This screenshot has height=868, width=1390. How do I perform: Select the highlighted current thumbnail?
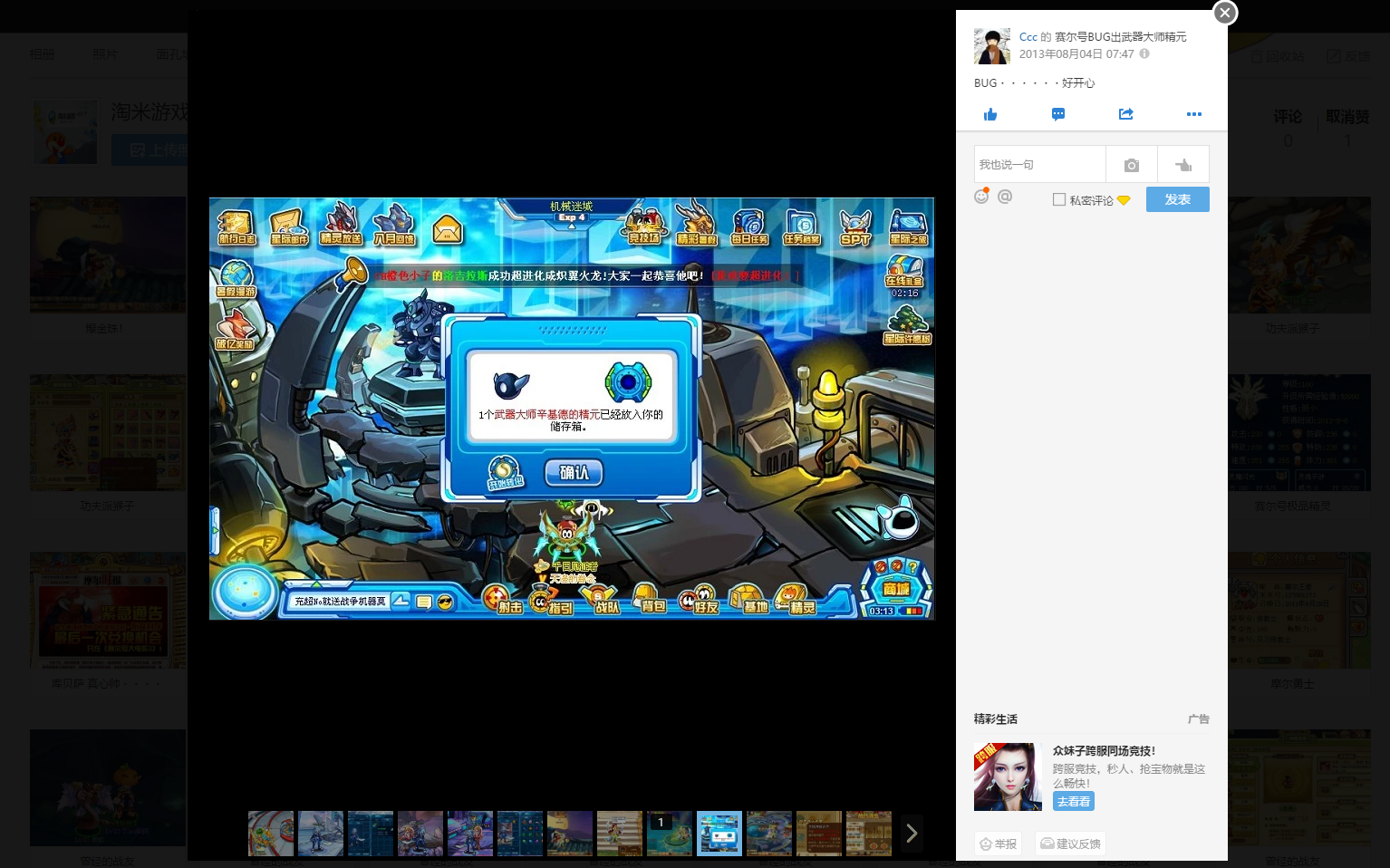[x=719, y=834]
